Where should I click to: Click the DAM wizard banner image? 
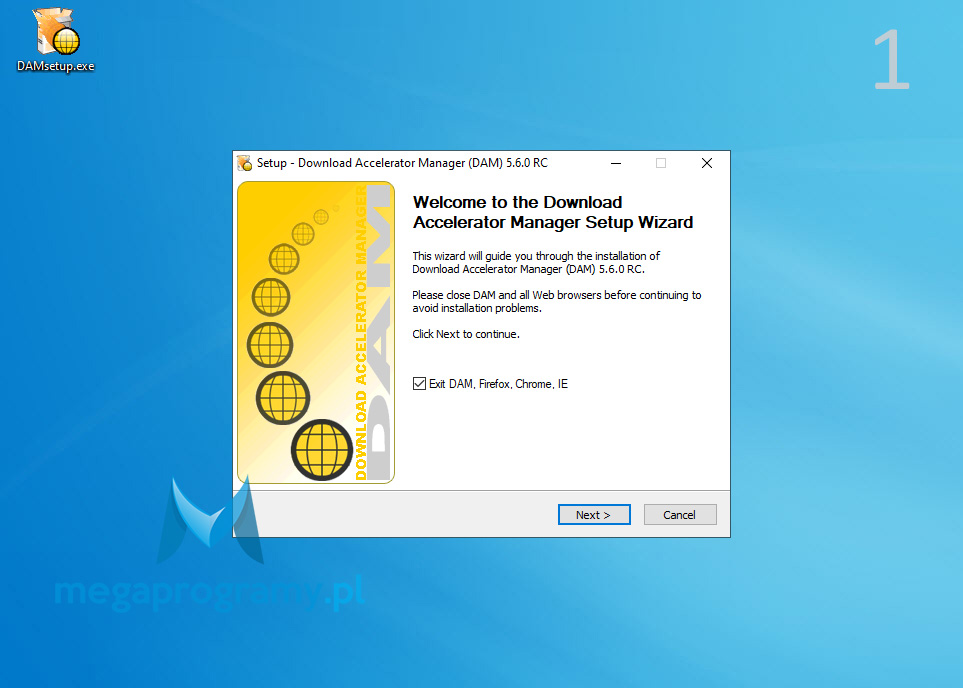tap(316, 332)
